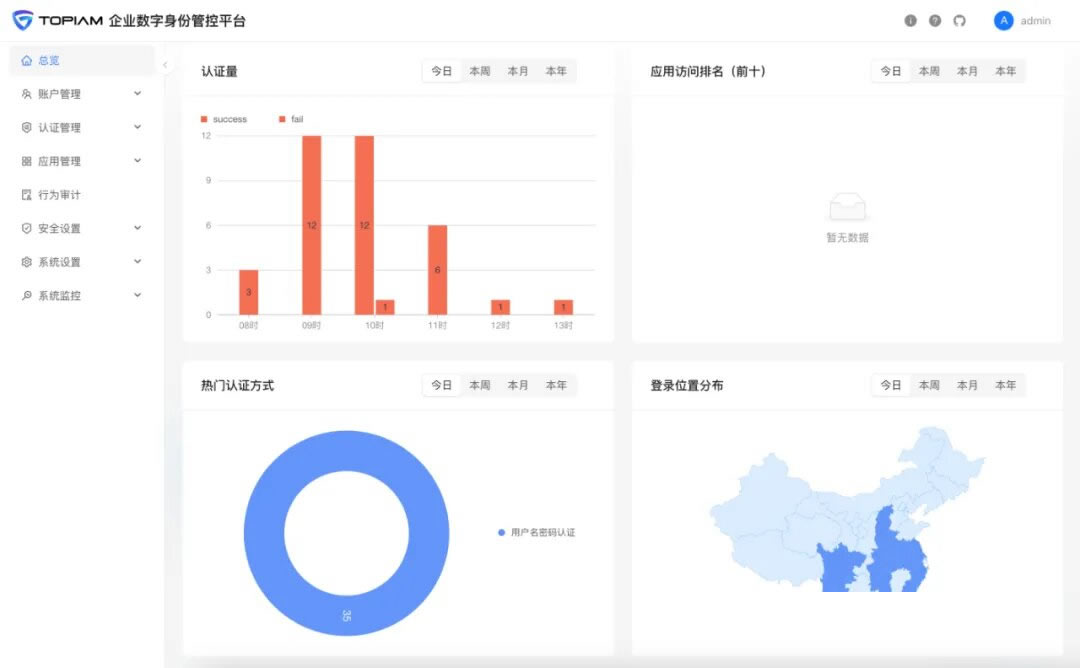
Task: Click the China login map
Action: point(847,510)
